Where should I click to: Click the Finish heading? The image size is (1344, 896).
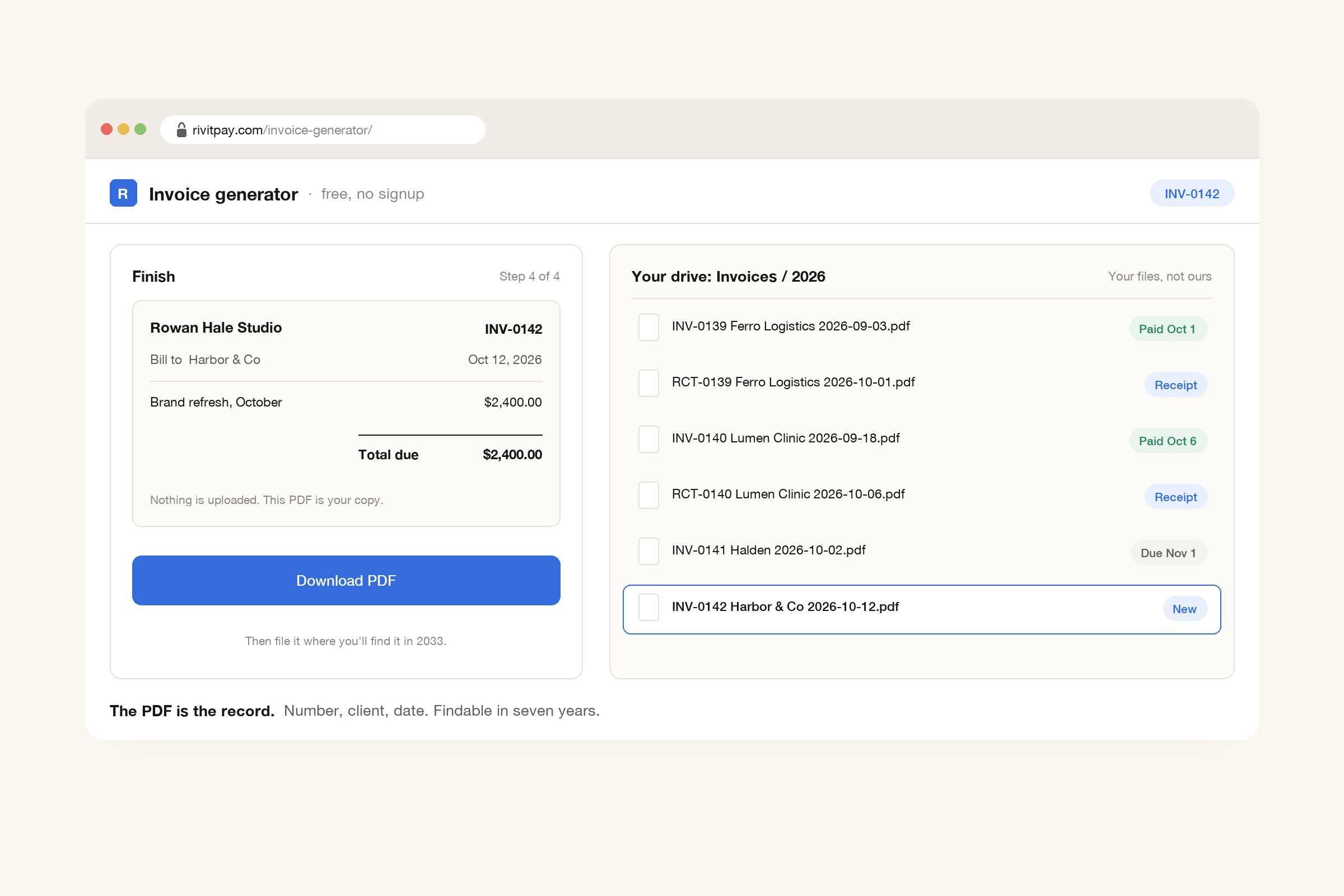(x=153, y=276)
